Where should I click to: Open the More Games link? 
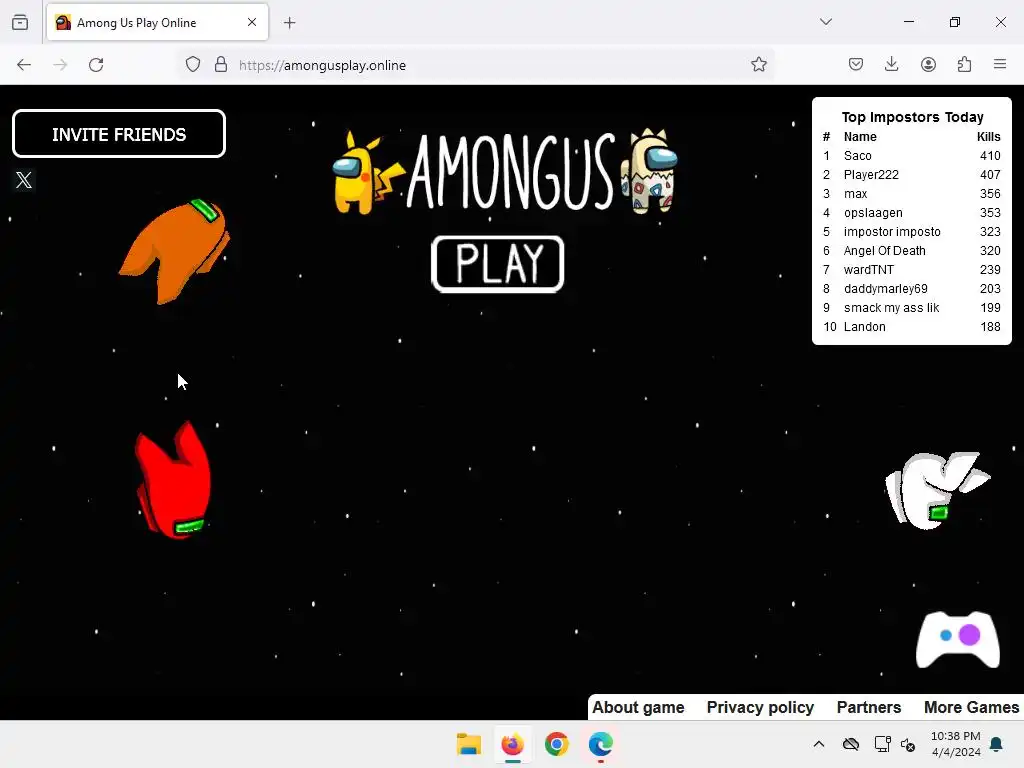971,707
